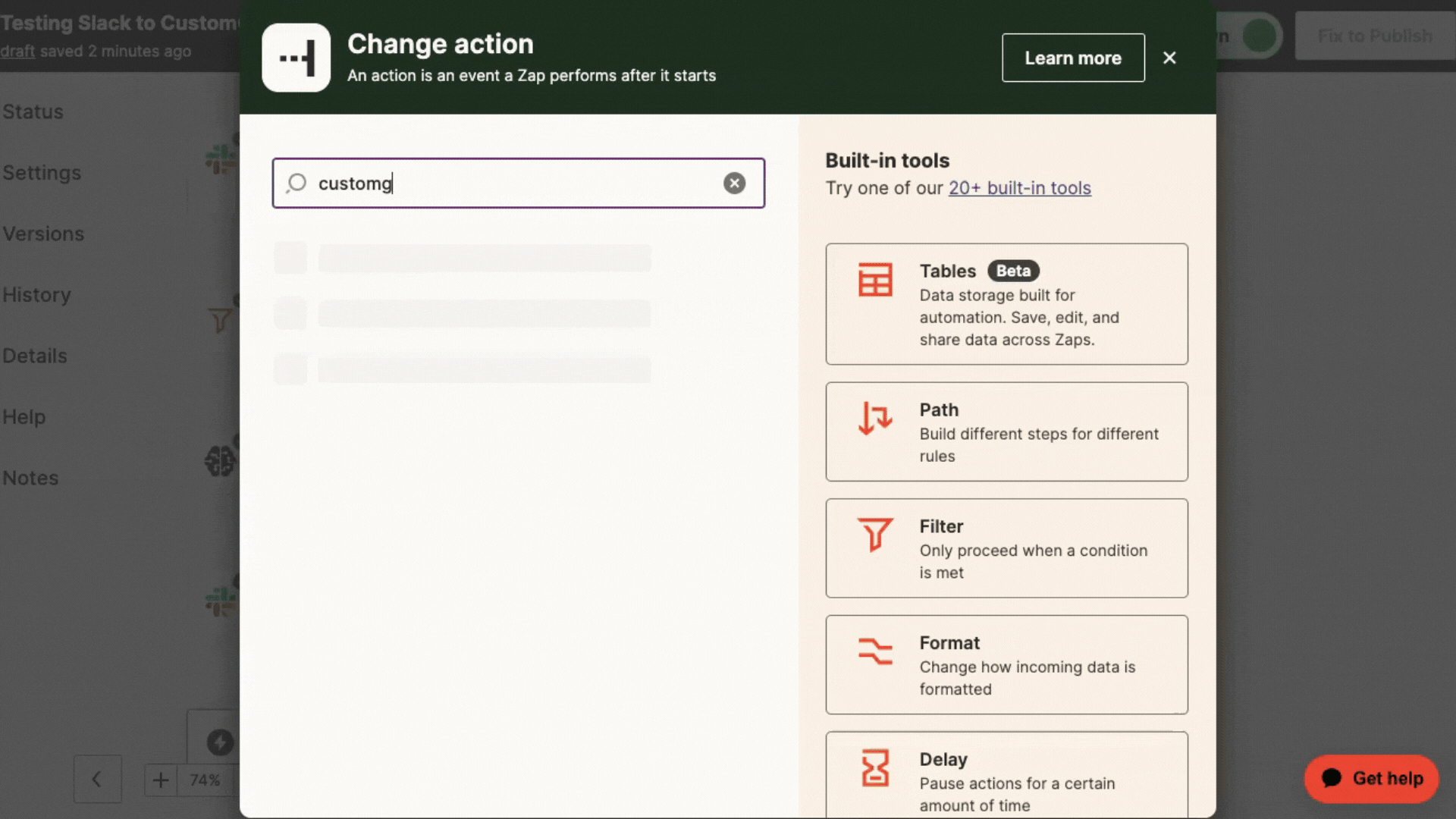Click the zoom in plus button
Screen dimensions: 1456x819
coord(161,780)
